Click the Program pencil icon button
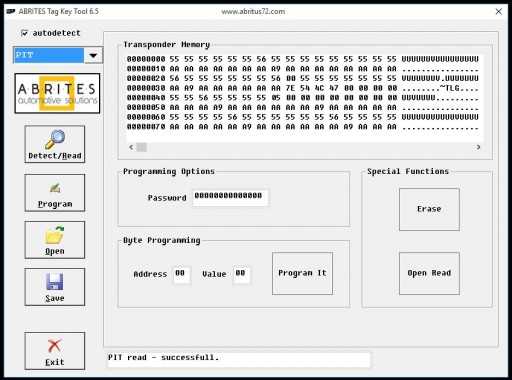The width and height of the screenshot is (512, 380). (x=55, y=193)
